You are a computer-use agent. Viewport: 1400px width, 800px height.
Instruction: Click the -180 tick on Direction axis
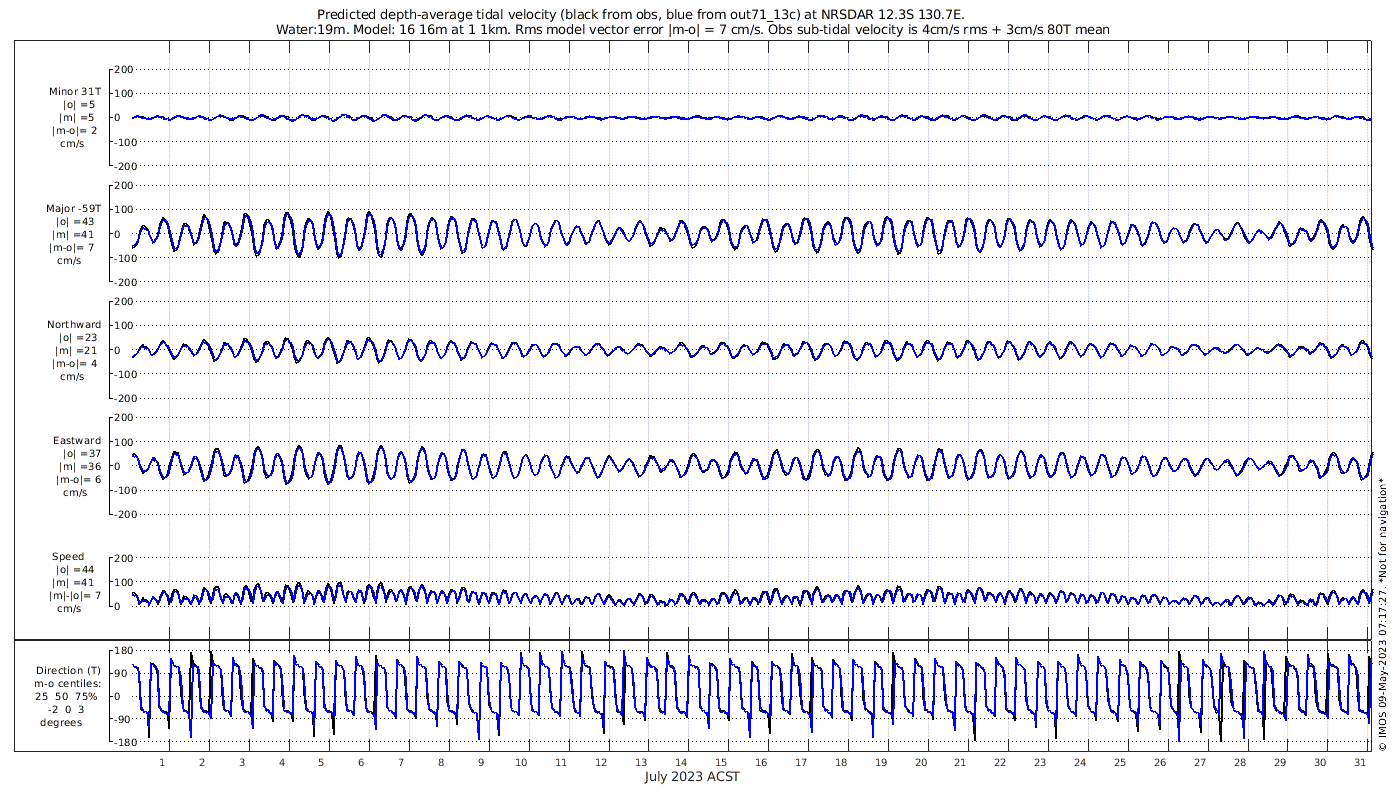tap(122, 743)
